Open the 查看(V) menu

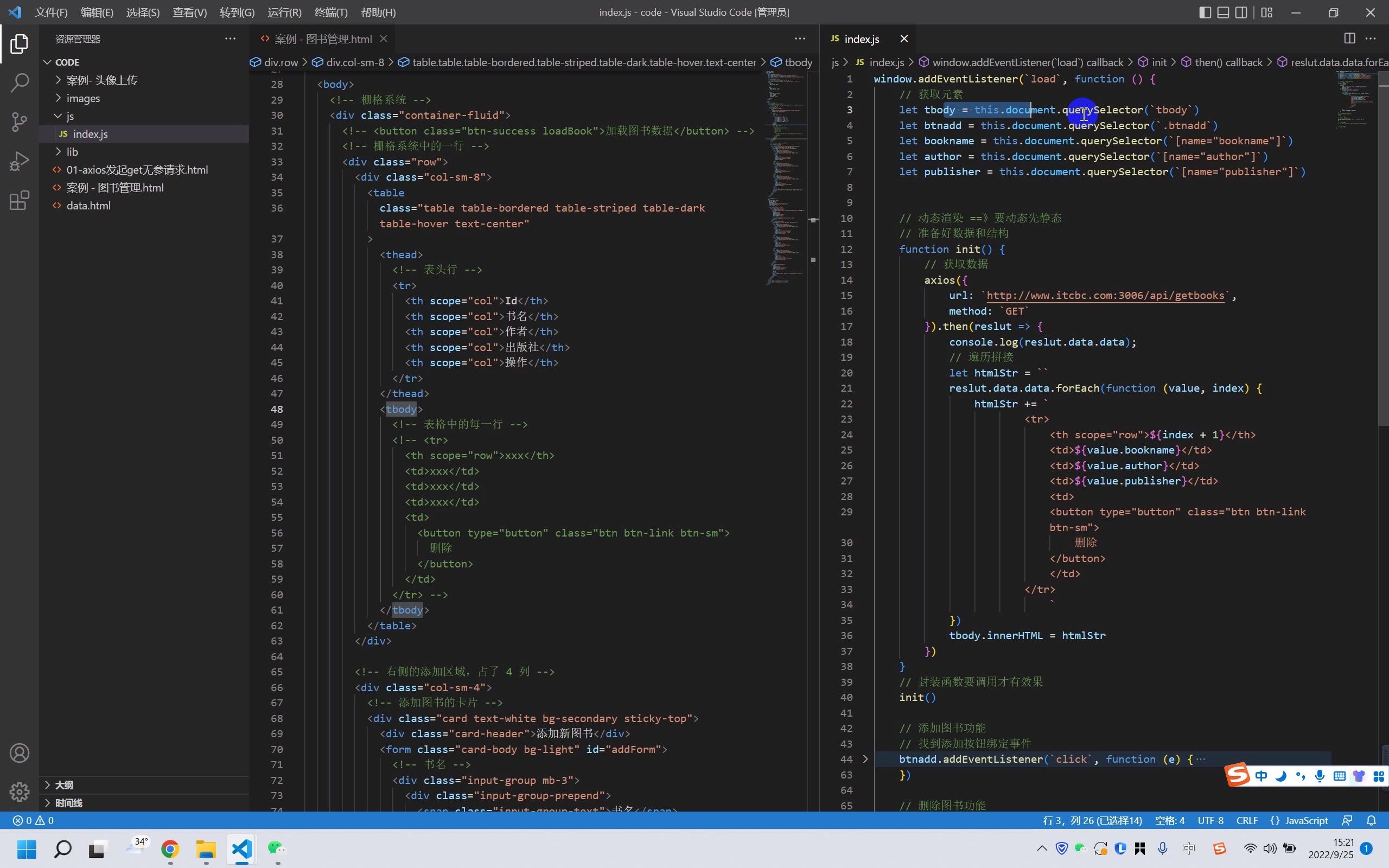[189, 12]
